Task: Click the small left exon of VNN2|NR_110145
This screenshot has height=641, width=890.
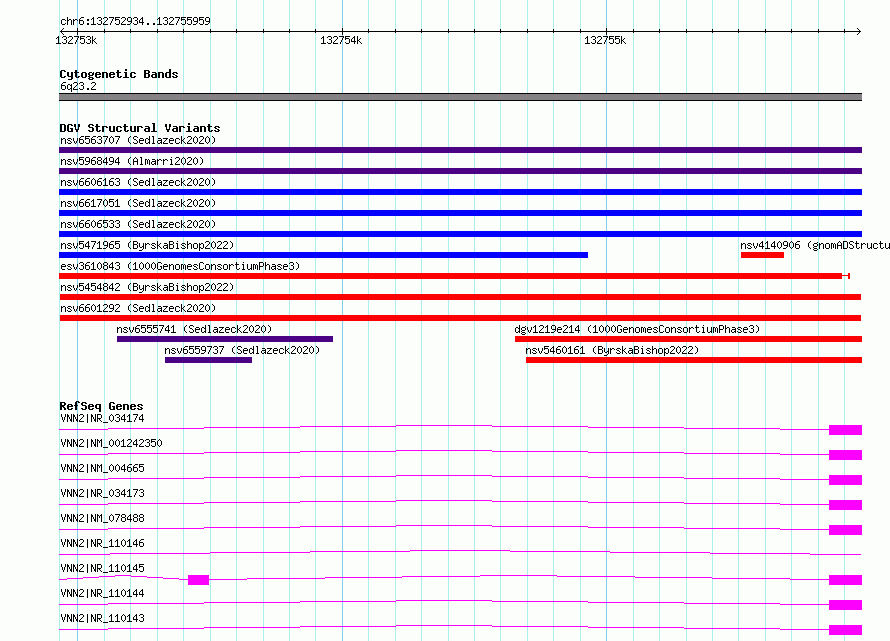Action: tap(198, 580)
